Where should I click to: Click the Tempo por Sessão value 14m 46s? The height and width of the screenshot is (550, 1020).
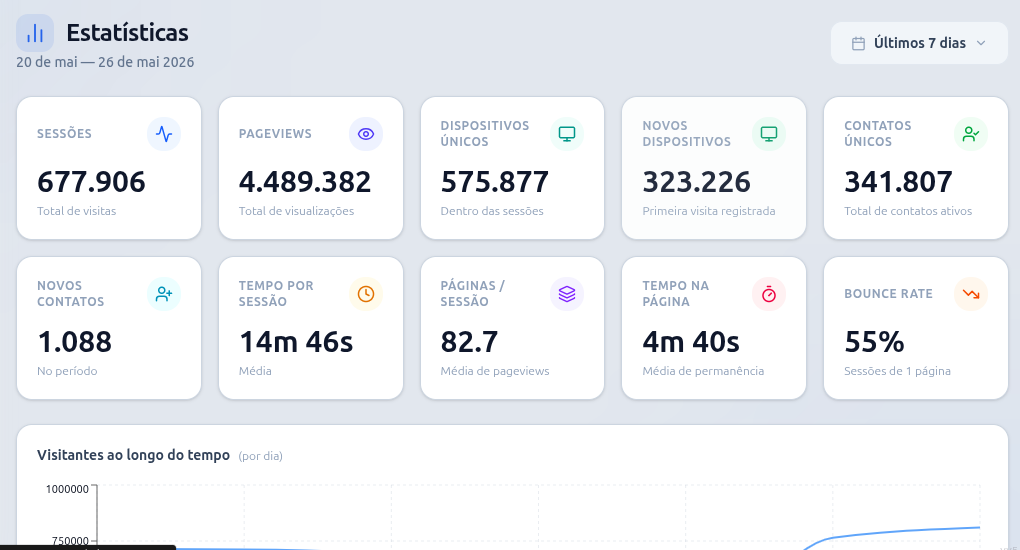tap(296, 342)
